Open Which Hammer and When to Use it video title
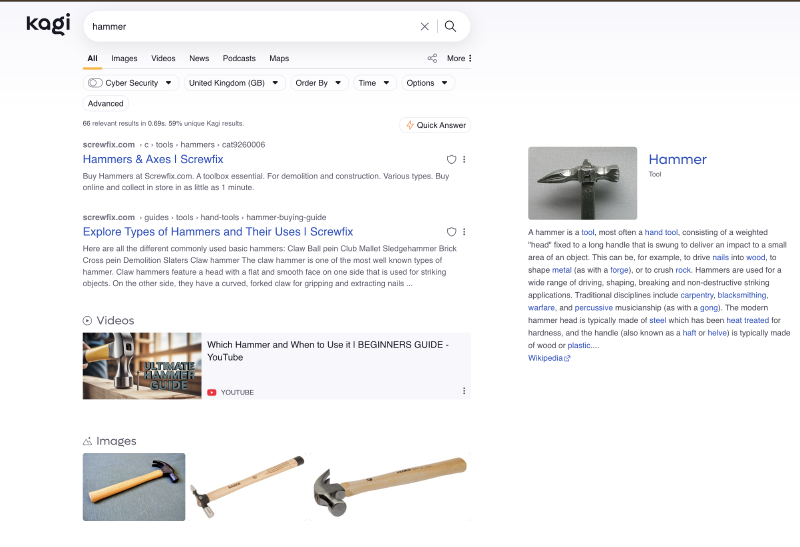 pos(328,351)
